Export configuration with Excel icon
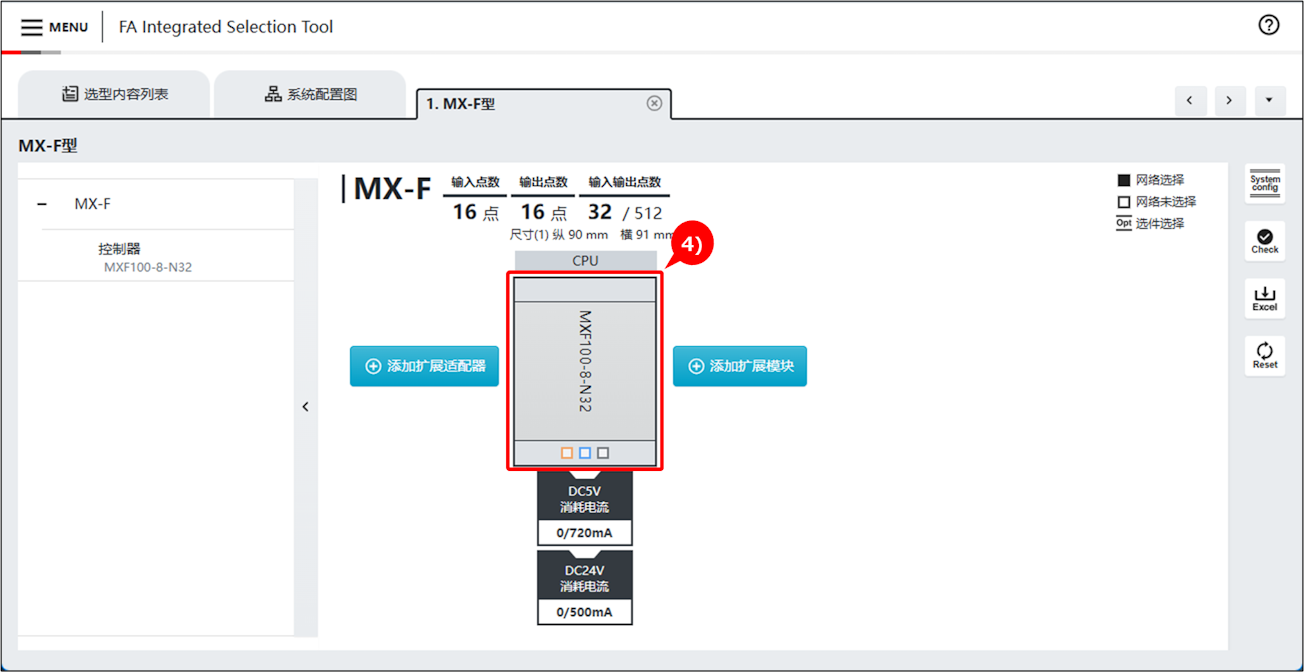Image resolution: width=1304 pixels, height=672 pixels. tap(1264, 298)
